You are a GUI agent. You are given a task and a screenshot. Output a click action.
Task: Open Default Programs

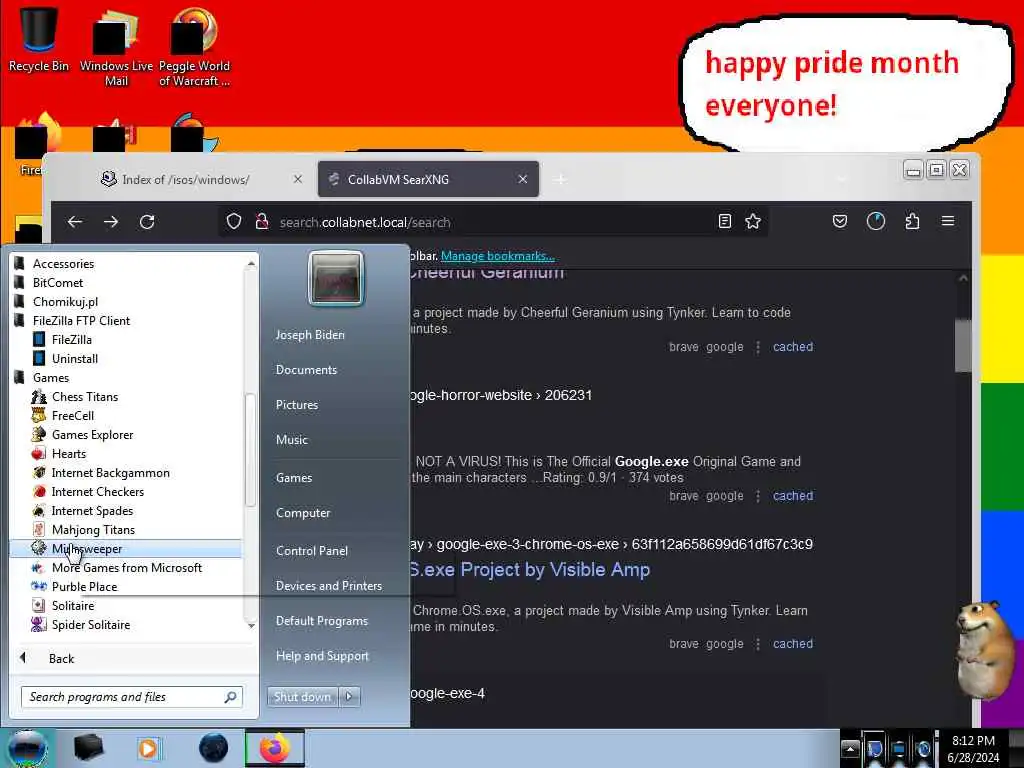pos(322,620)
